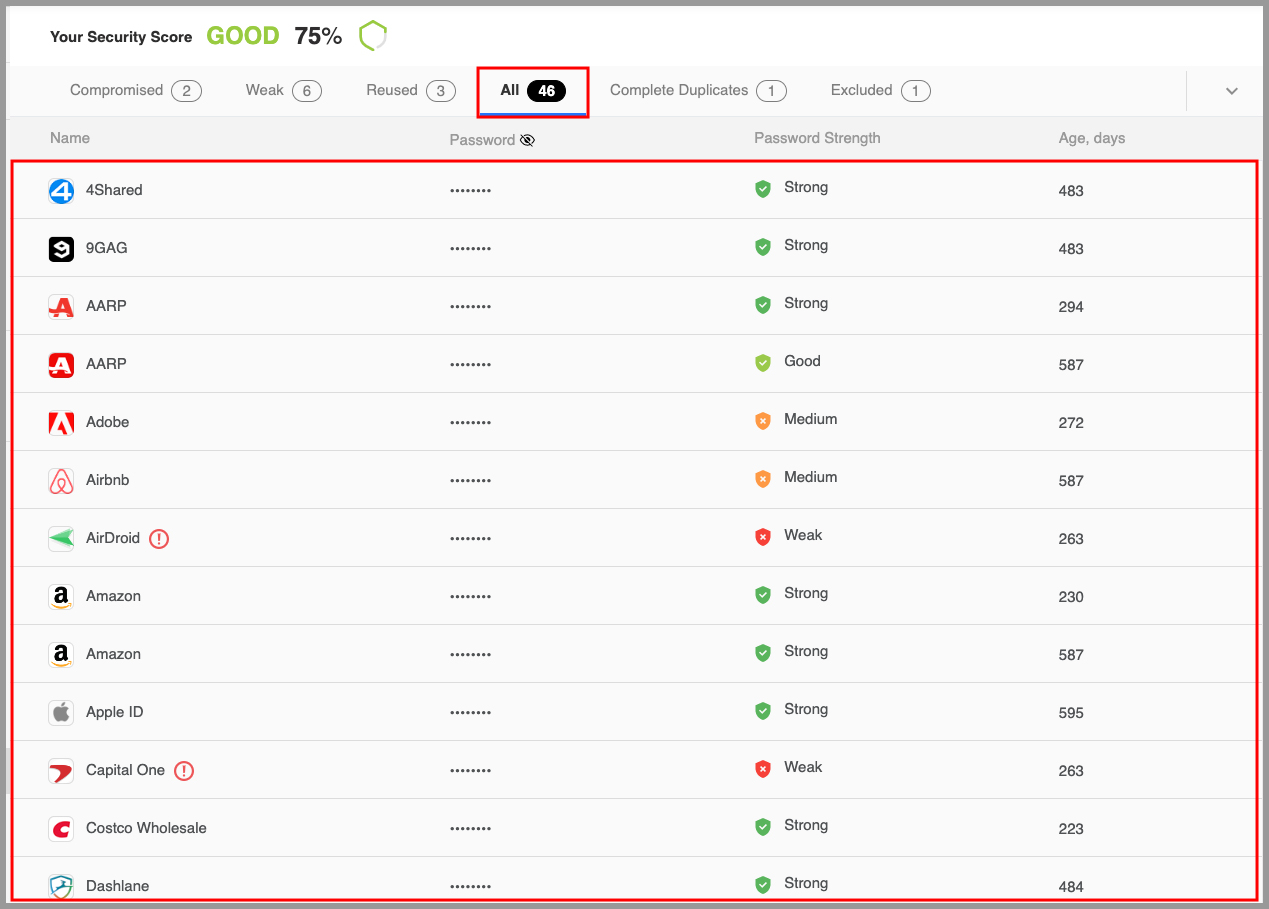The height and width of the screenshot is (909, 1269).
Task: Click the Airbnb logo icon
Action: coord(61,481)
